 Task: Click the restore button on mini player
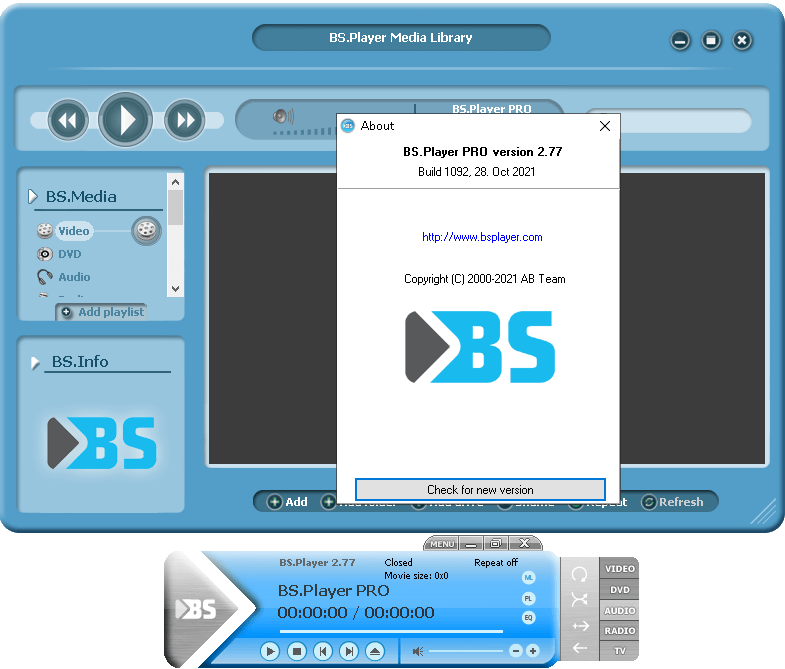click(496, 544)
